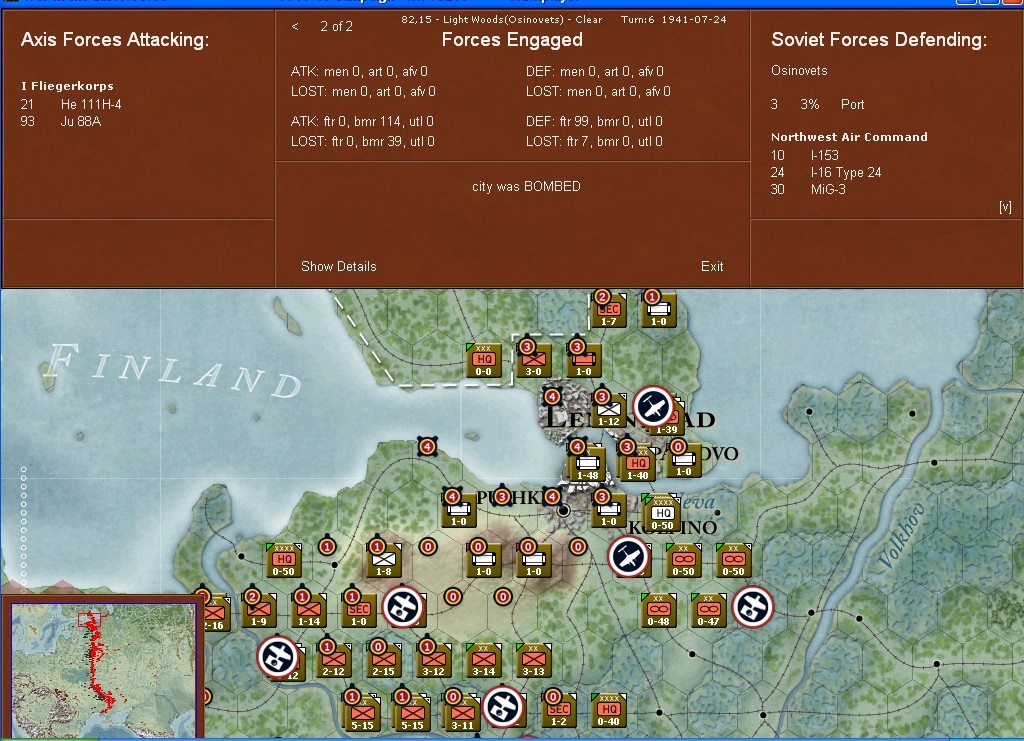
Task: Click the 'Ju 88A' aircraft row
Action: tap(61, 121)
